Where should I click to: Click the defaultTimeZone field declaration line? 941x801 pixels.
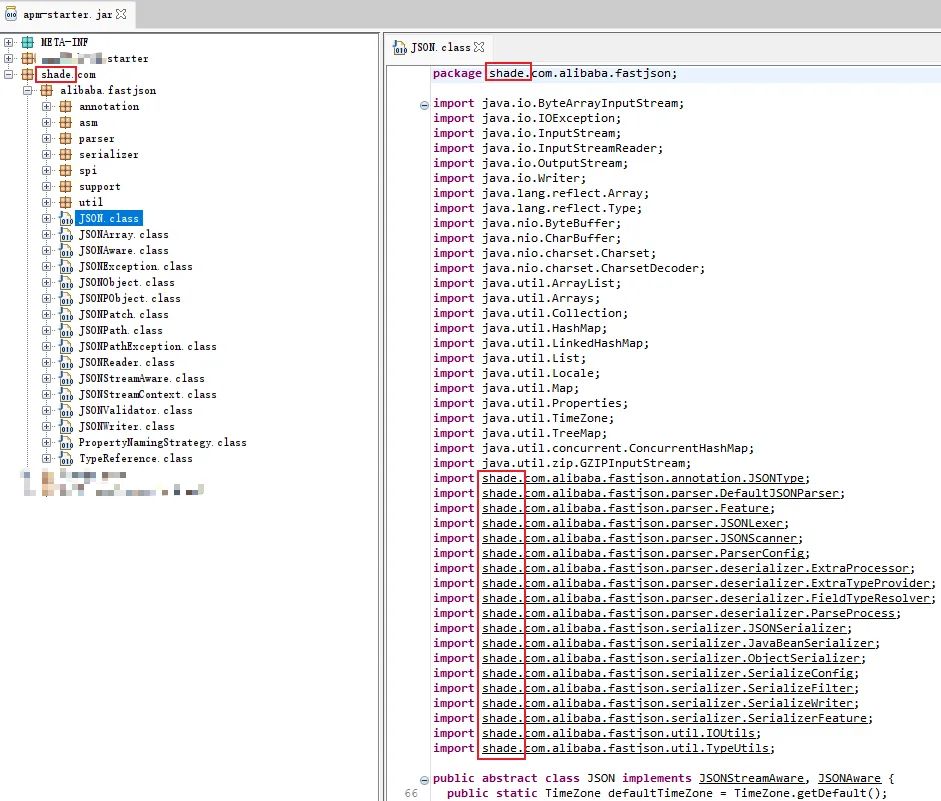tap(667, 793)
